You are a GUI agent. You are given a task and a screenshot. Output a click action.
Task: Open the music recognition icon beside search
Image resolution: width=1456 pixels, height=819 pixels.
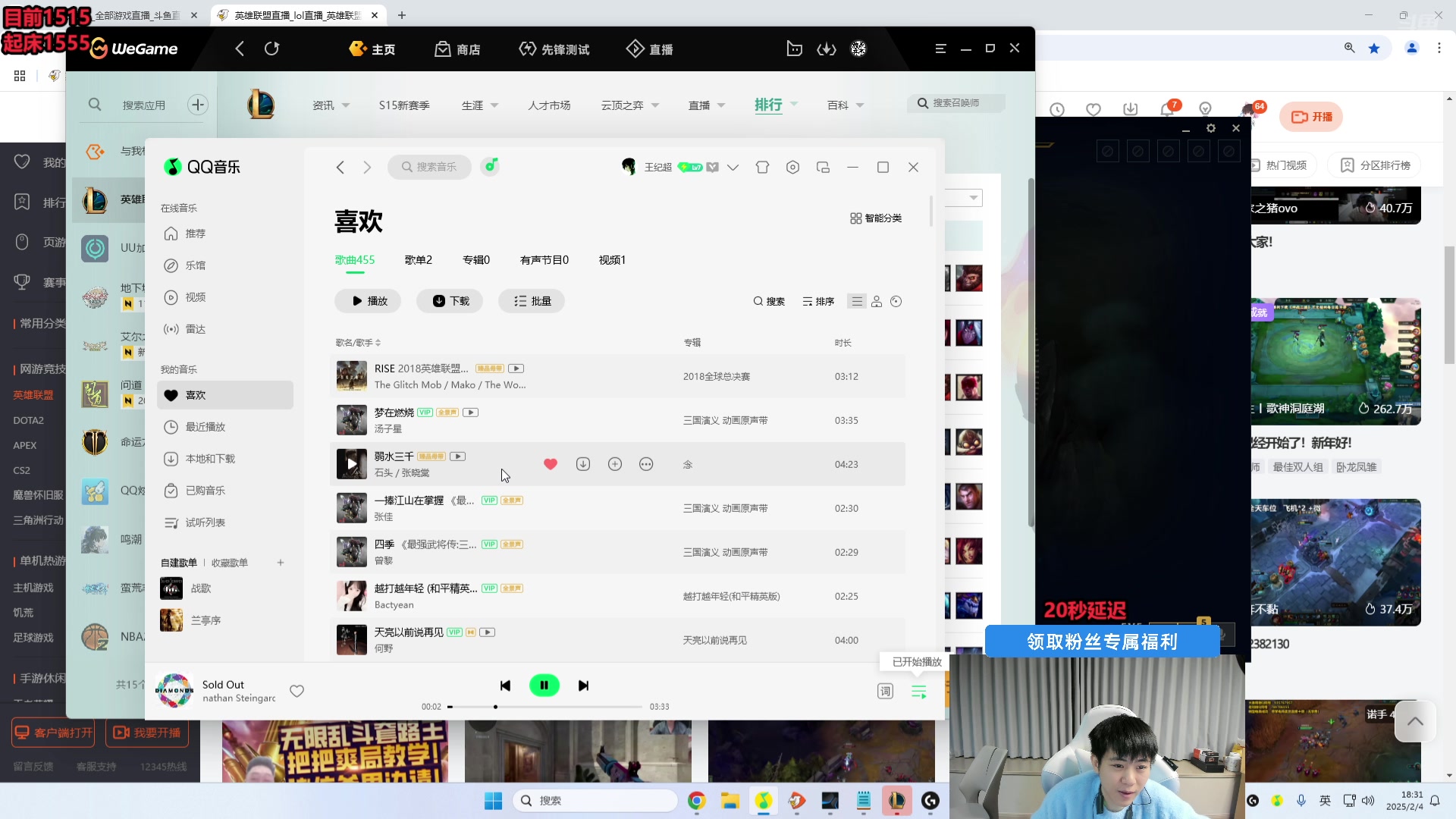coord(491,166)
